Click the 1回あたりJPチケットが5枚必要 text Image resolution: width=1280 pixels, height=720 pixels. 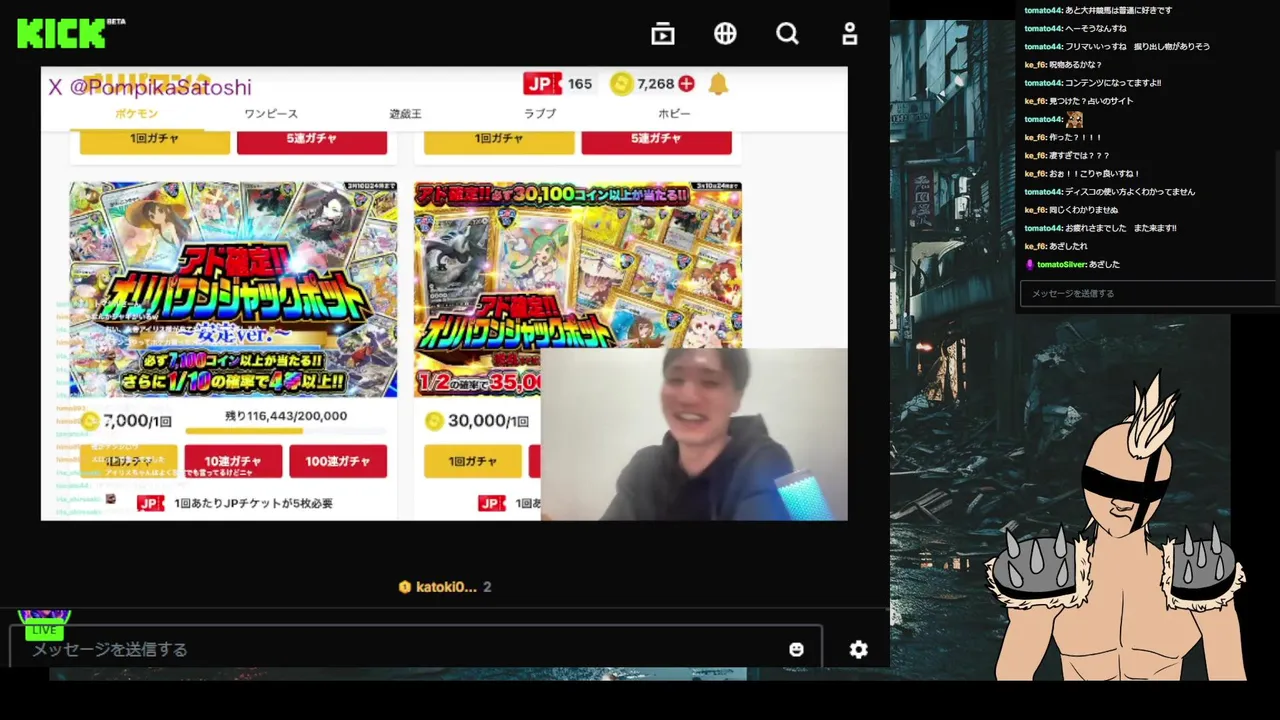click(253, 503)
